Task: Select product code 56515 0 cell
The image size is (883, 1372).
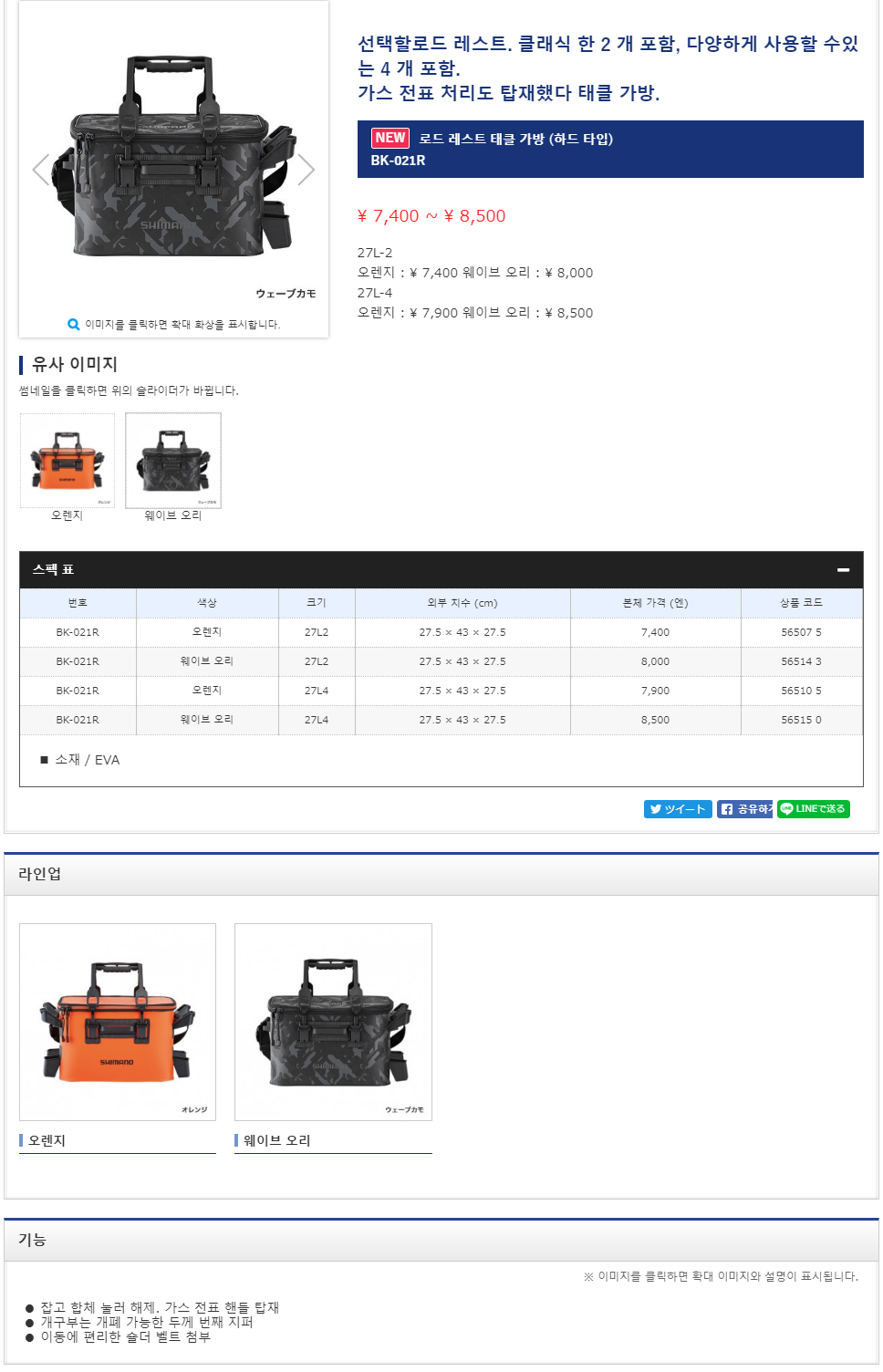Action: [x=801, y=720]
